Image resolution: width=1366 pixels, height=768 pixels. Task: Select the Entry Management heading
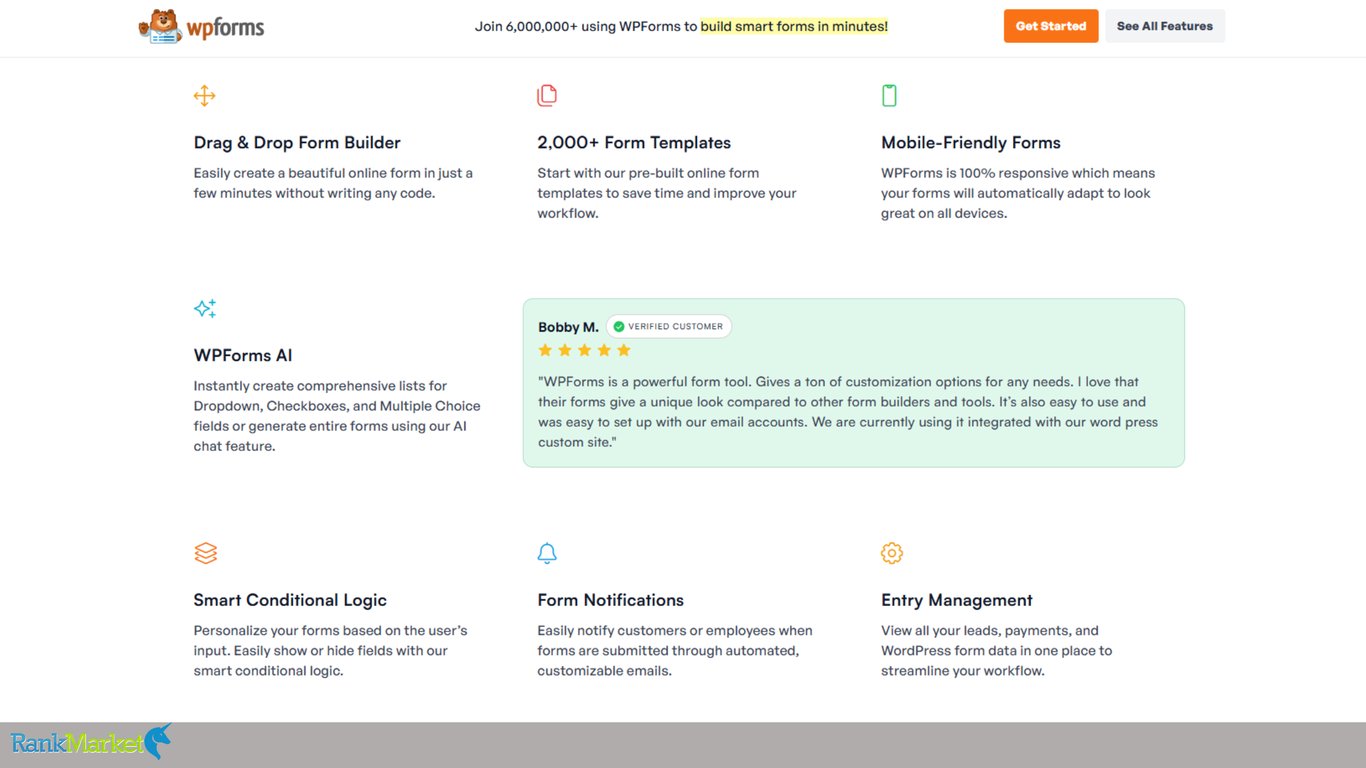(957, 600)
